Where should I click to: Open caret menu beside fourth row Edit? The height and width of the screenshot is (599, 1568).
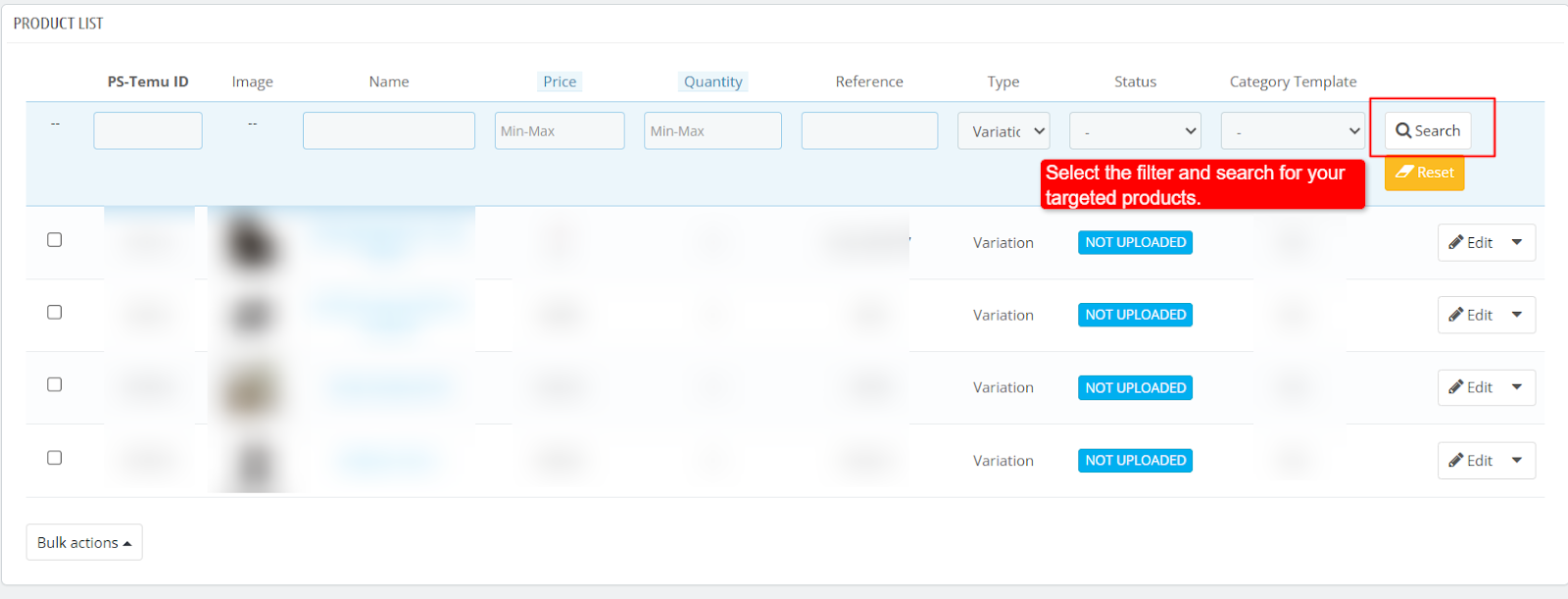click(x=1517, y=460)
